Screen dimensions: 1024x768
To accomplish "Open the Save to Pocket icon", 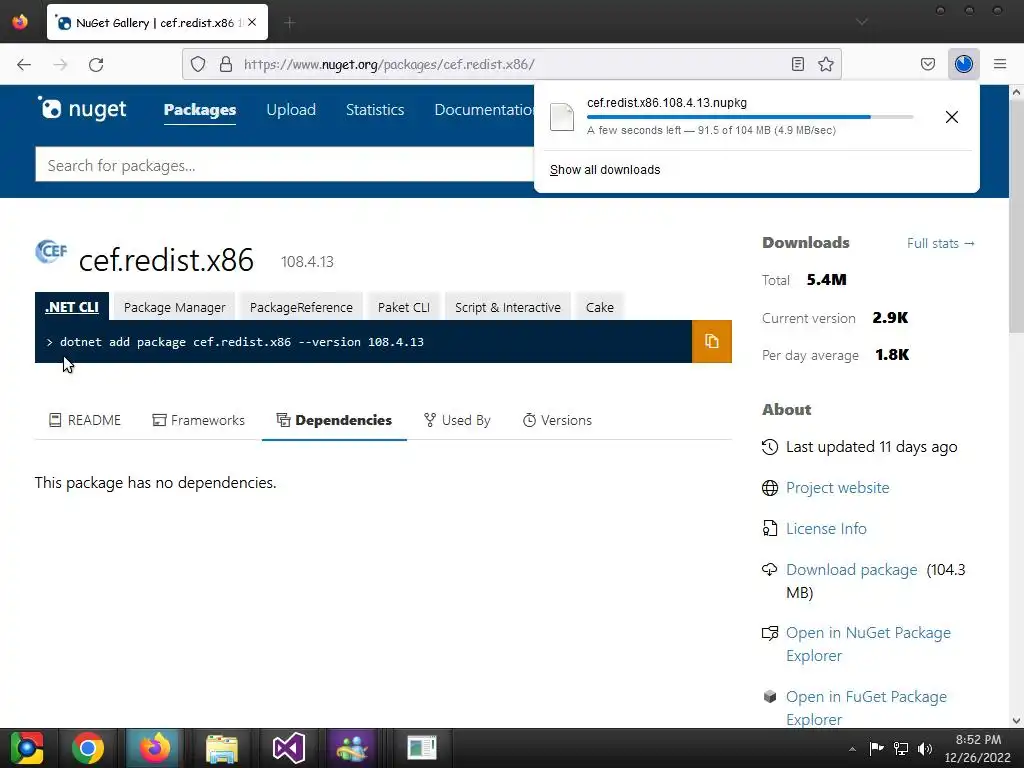I will coord(928,64).
